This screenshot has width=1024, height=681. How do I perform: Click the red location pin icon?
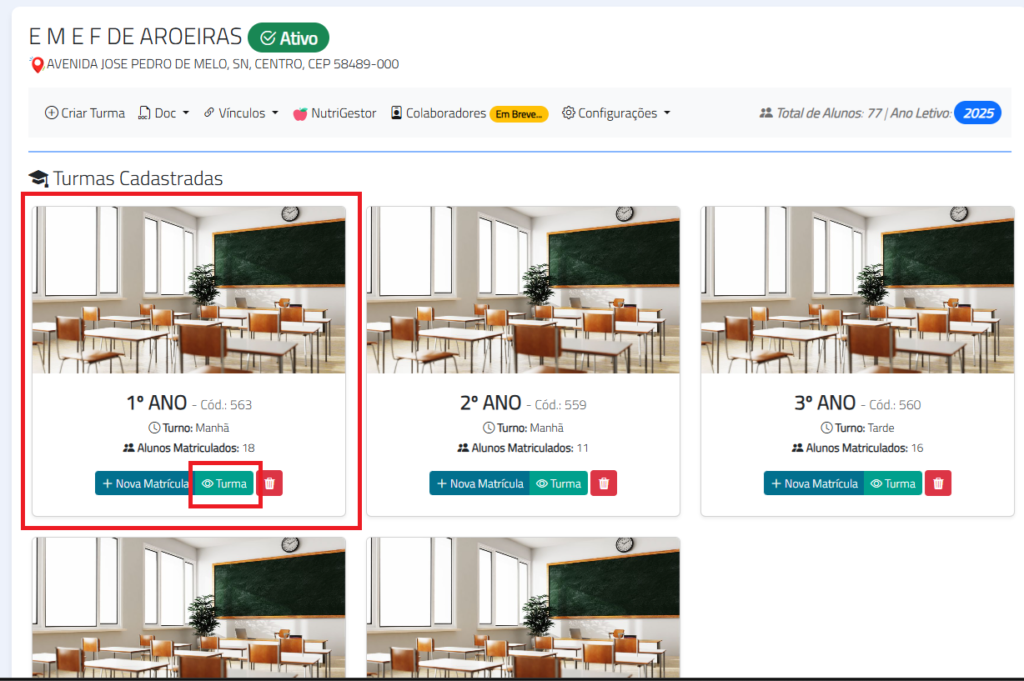coord(38,65)
